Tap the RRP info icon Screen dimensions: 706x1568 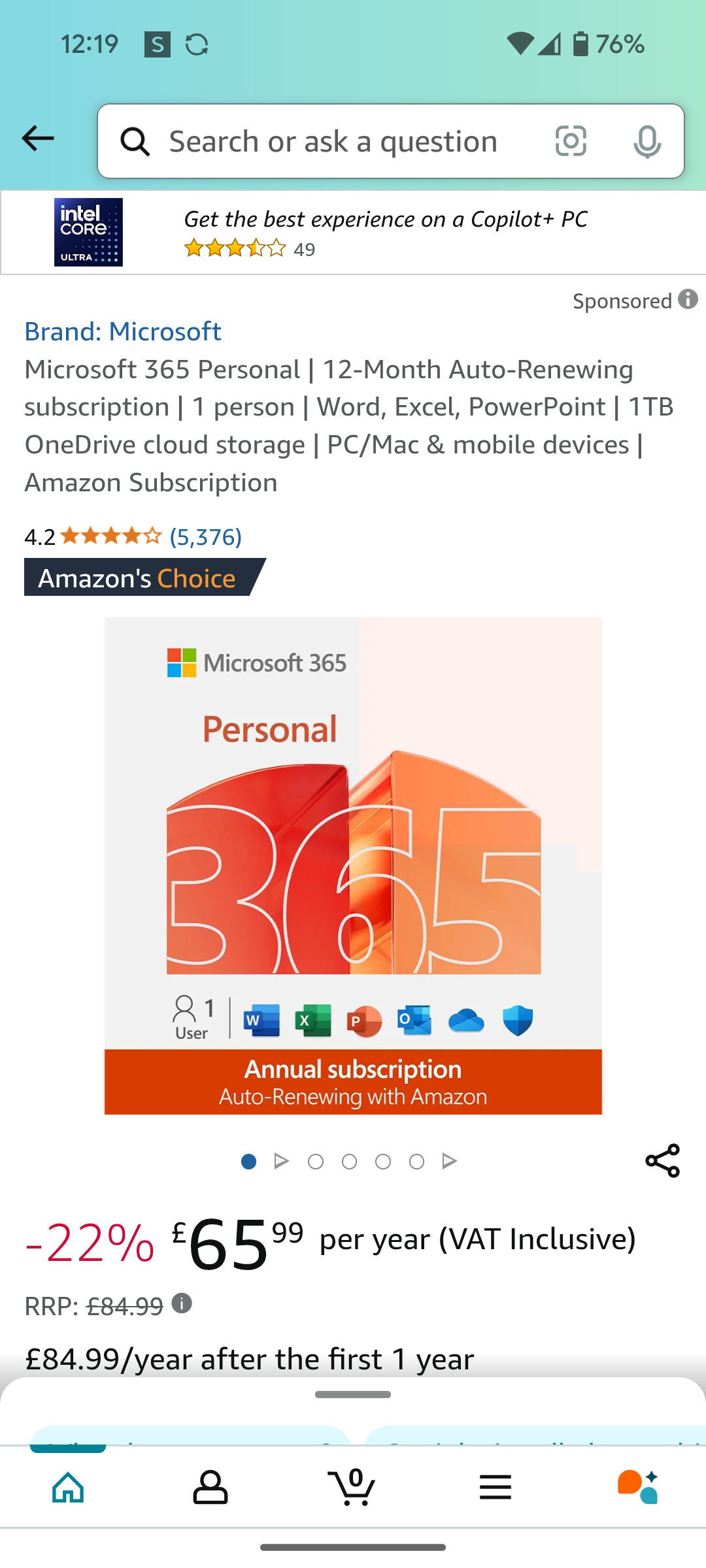(x=182, y=1303)
